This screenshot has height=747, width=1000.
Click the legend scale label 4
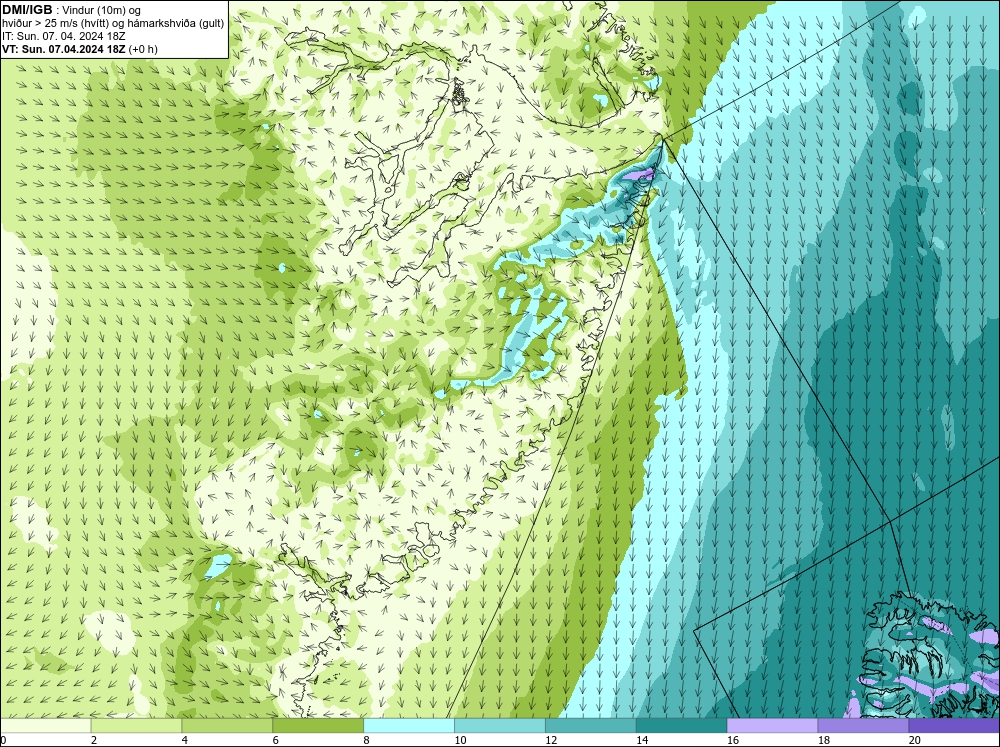tap(185, 740)
